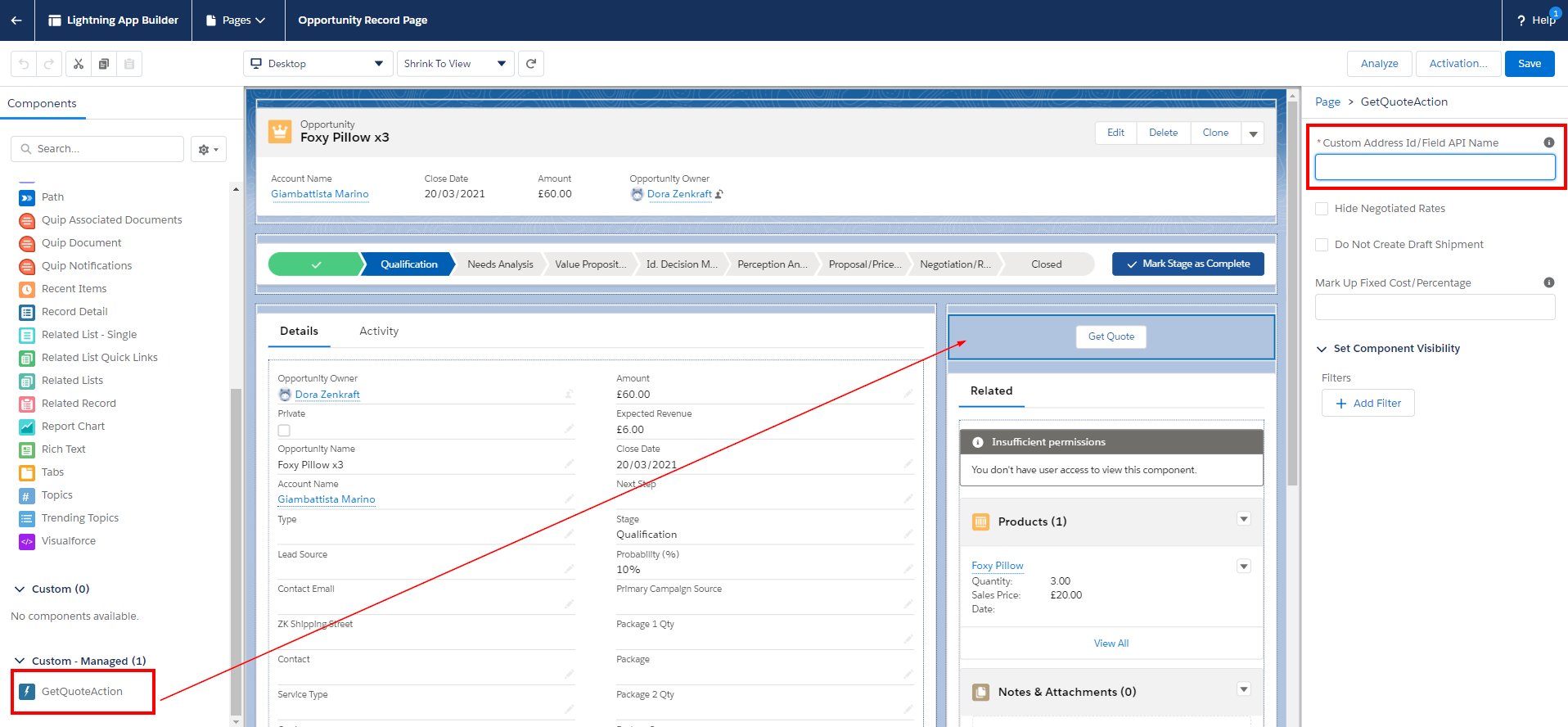Click the undo icon
Image resolution: width=1568 pixels, height=727 pixels.
pos(24,64)
